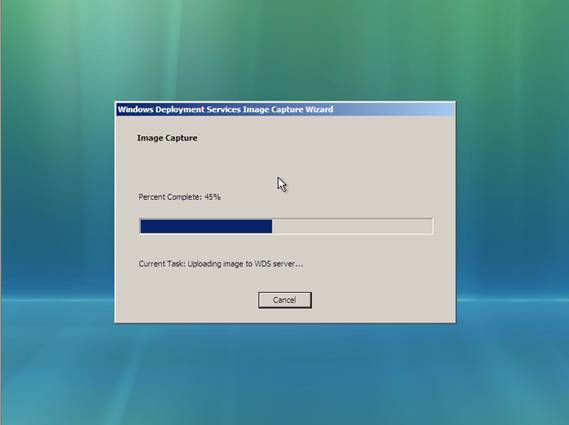Click the Cancel button

[x=284, y=300]
